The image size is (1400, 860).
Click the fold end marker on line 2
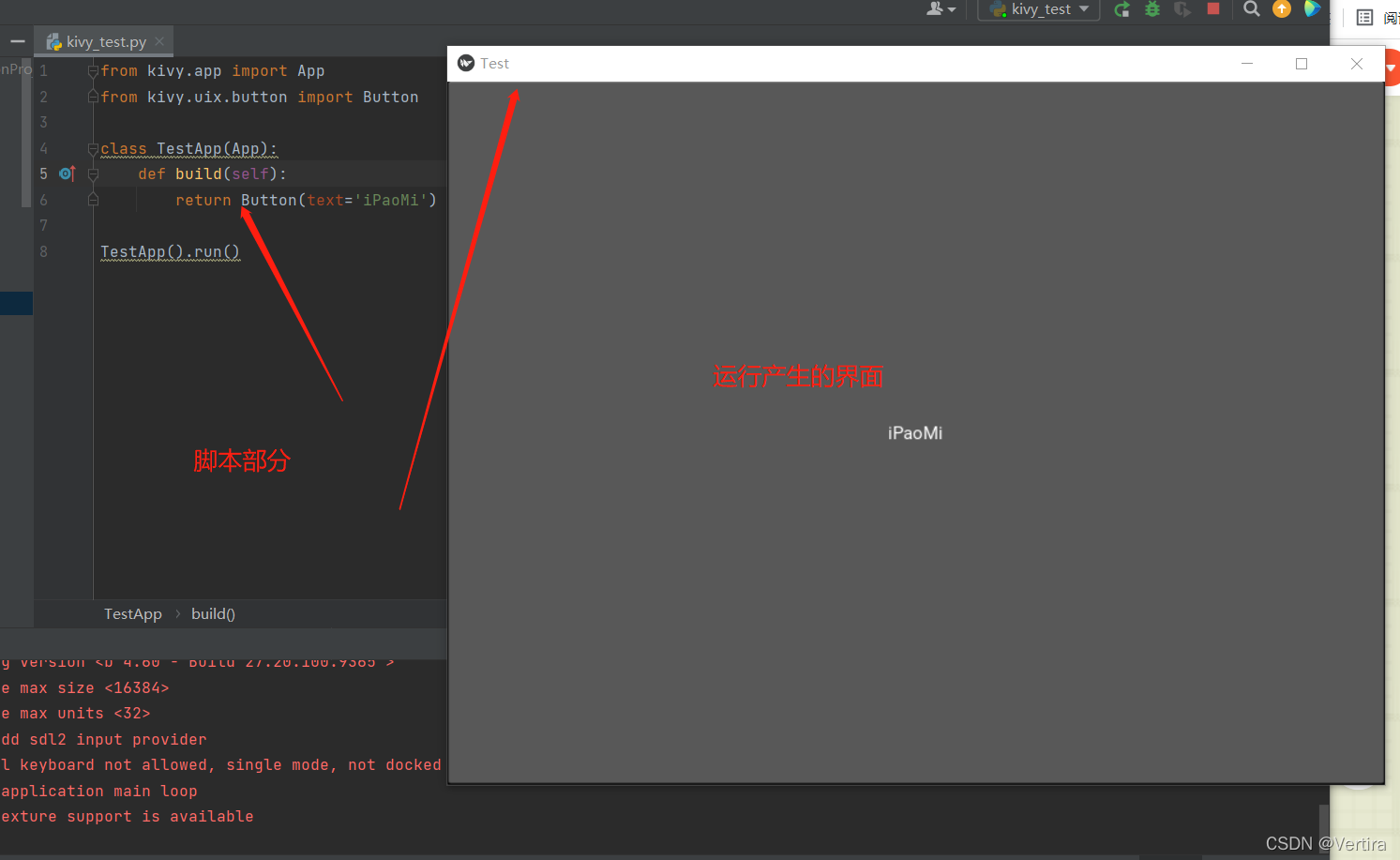click(93, 97)
